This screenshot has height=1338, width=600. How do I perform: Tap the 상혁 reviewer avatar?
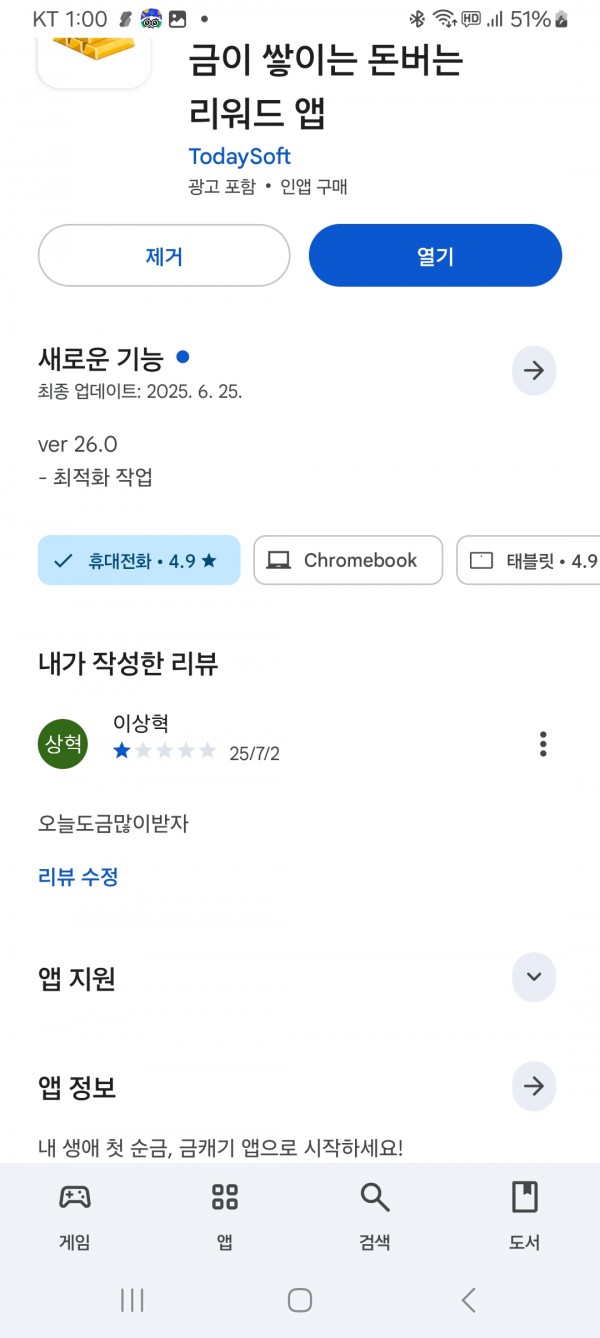(x=63, y=744)
